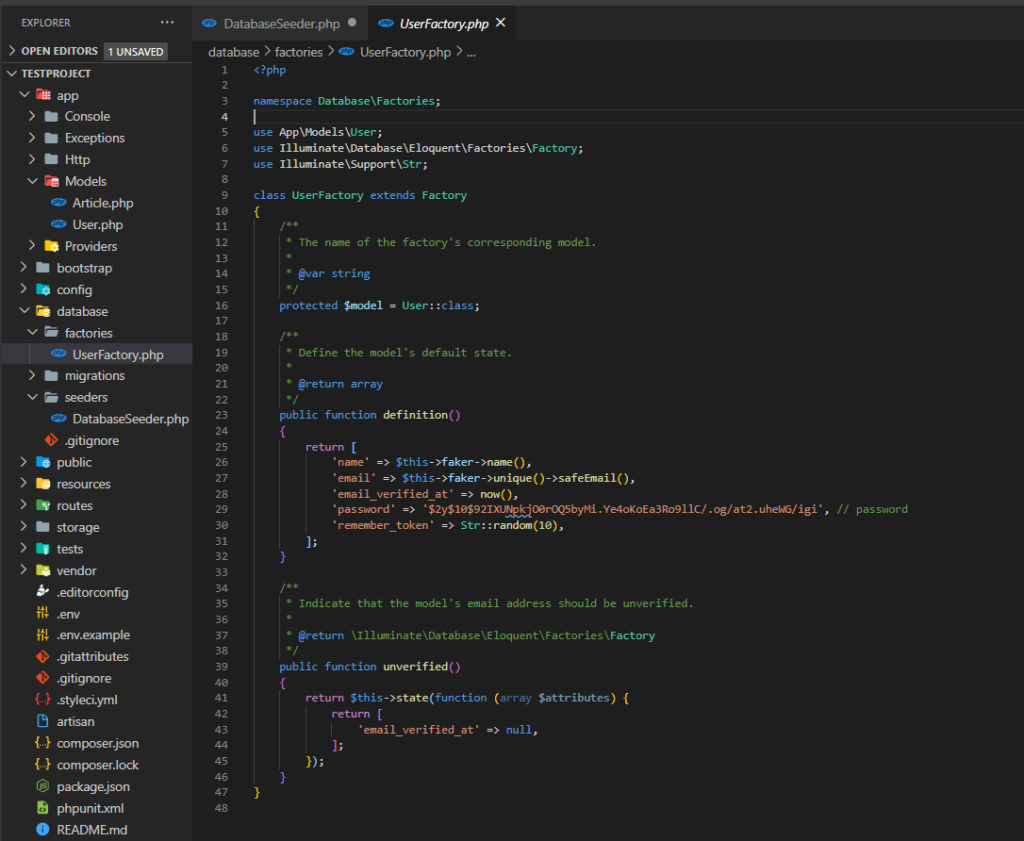Click the phpunit.xml file icon

point(42,808)
